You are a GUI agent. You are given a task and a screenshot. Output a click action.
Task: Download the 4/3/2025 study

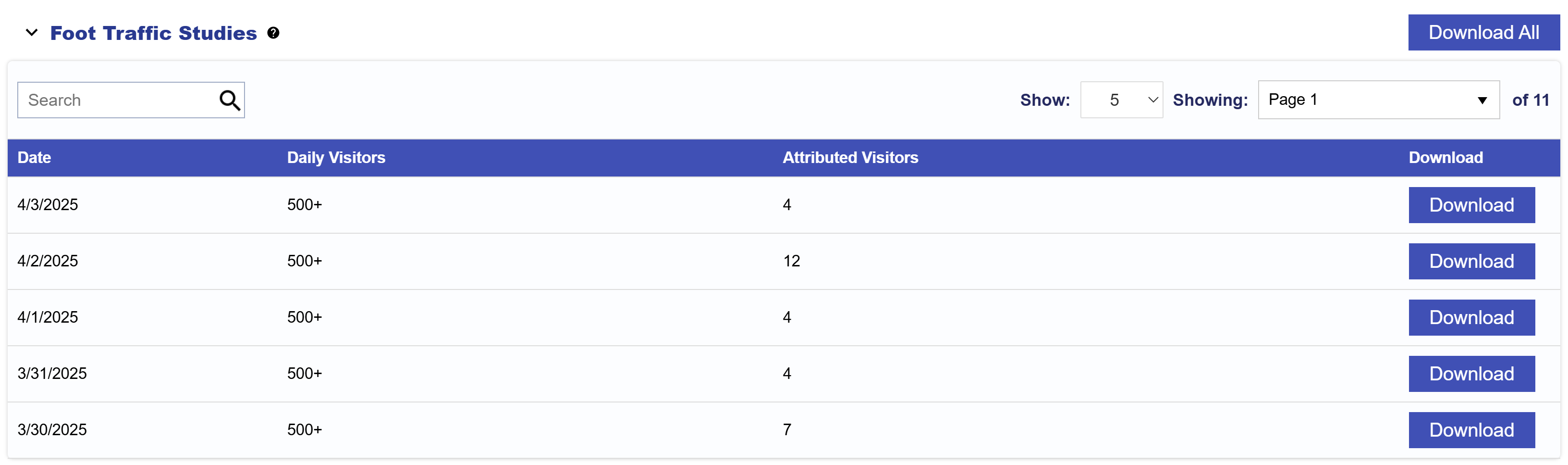[x=1471, y=205]
